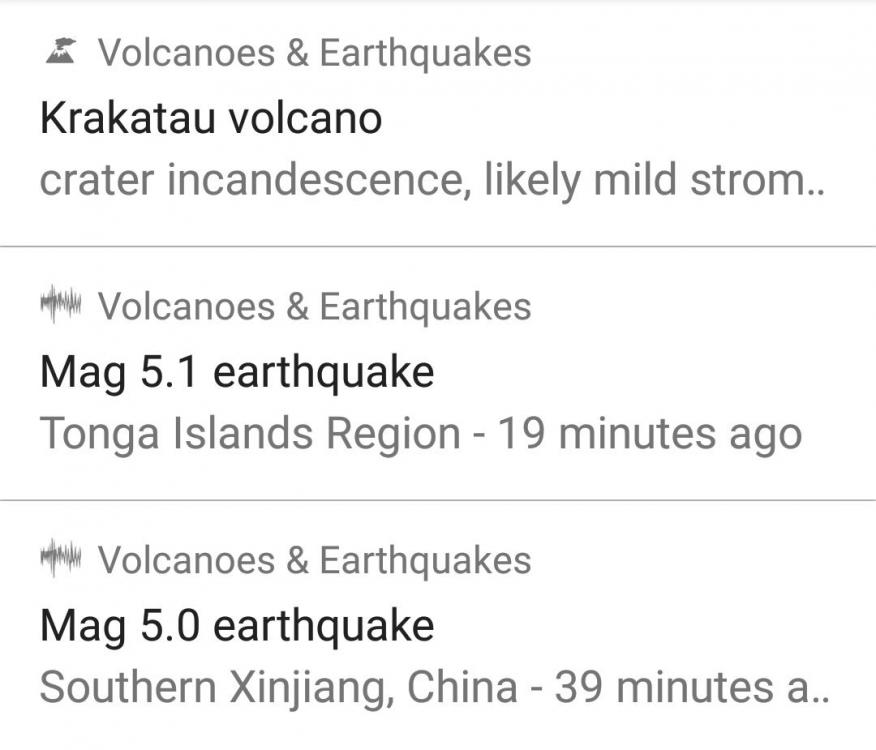Viewport: 876px width, 750px height.
Task: Open the Mag 5.0 earthquake notification title
Action: pos(237,626)
